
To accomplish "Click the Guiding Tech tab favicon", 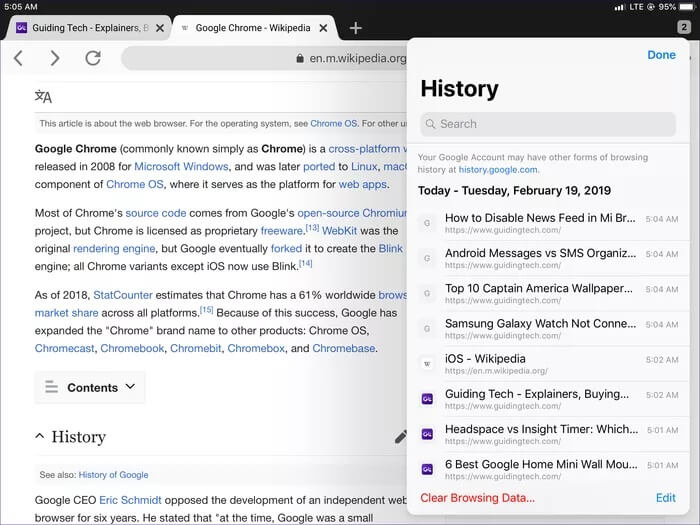I will [x=21, y=28].
